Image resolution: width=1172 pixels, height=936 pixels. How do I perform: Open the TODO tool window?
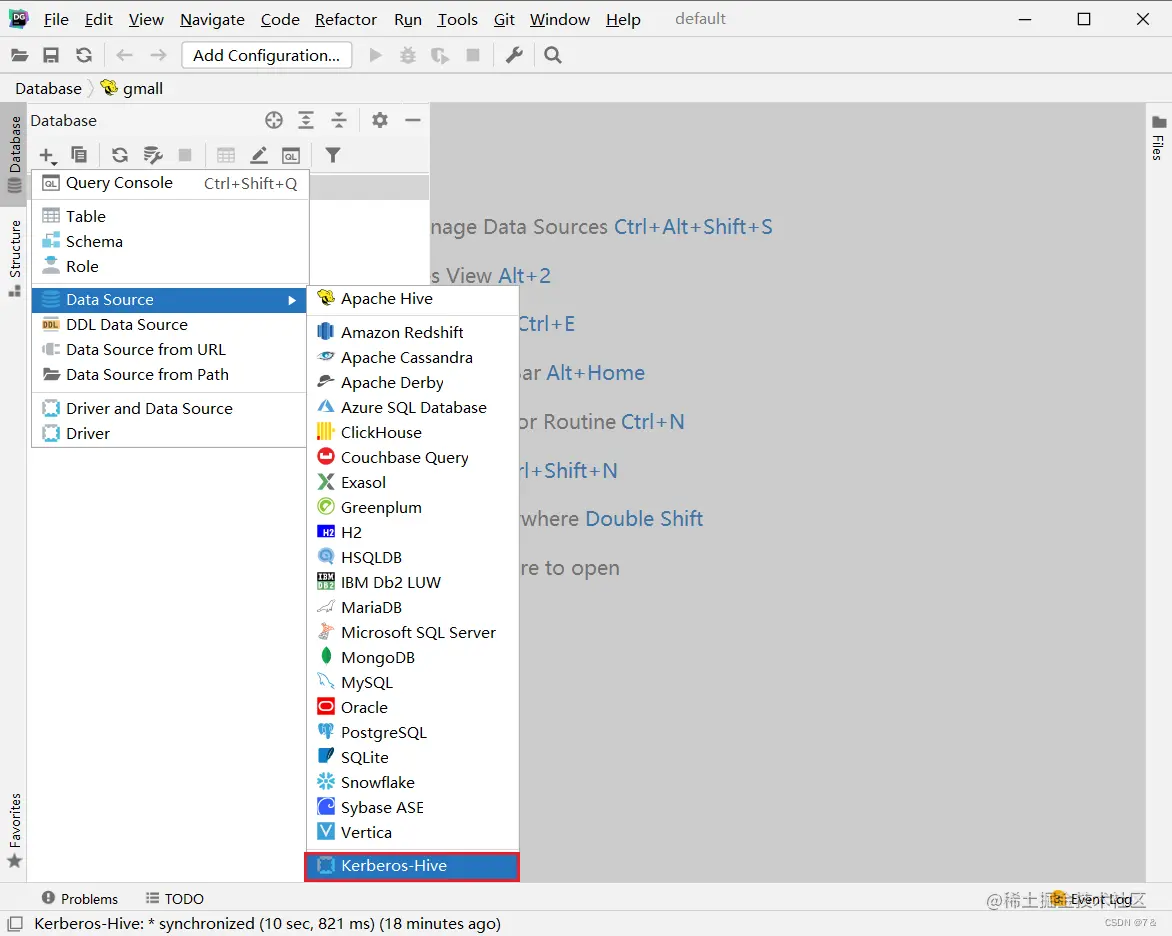pyautogui.click(x=175, y=899)
